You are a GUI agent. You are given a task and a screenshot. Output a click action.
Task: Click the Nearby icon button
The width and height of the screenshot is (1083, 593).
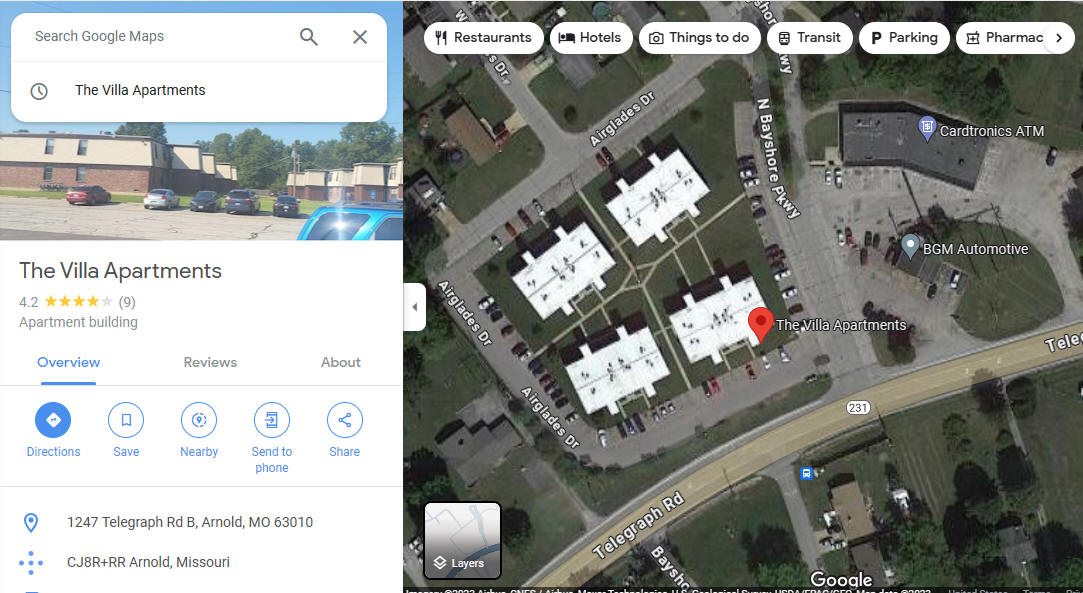coord(199,420)
